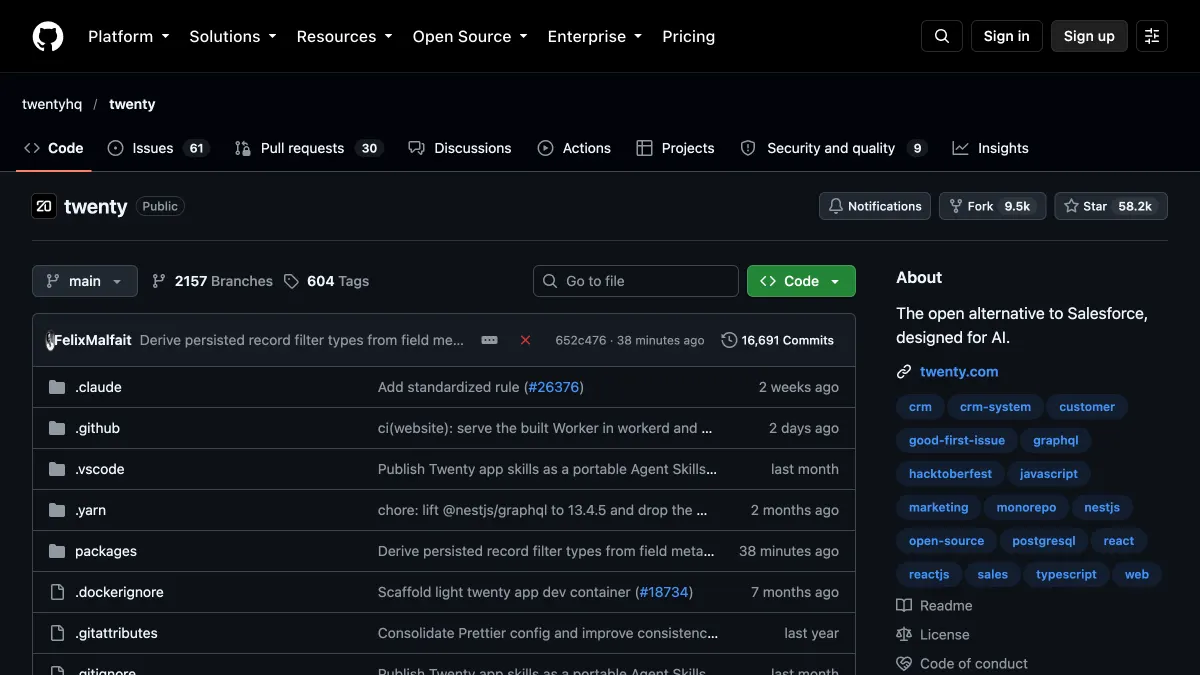
Task: Click the Go to file search field
Action: [x=636, y=281]
